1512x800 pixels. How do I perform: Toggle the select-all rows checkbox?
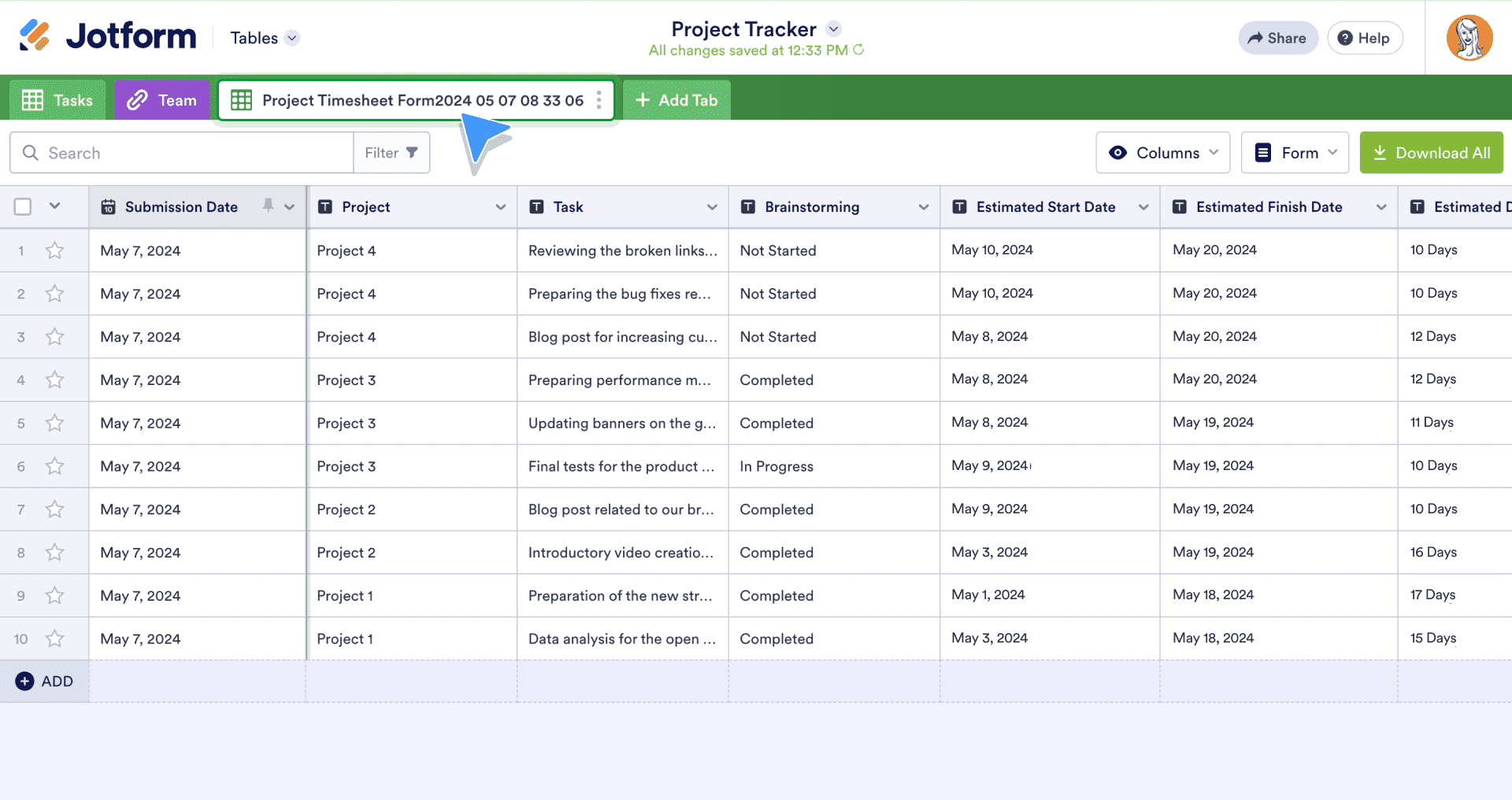[23, 206]
